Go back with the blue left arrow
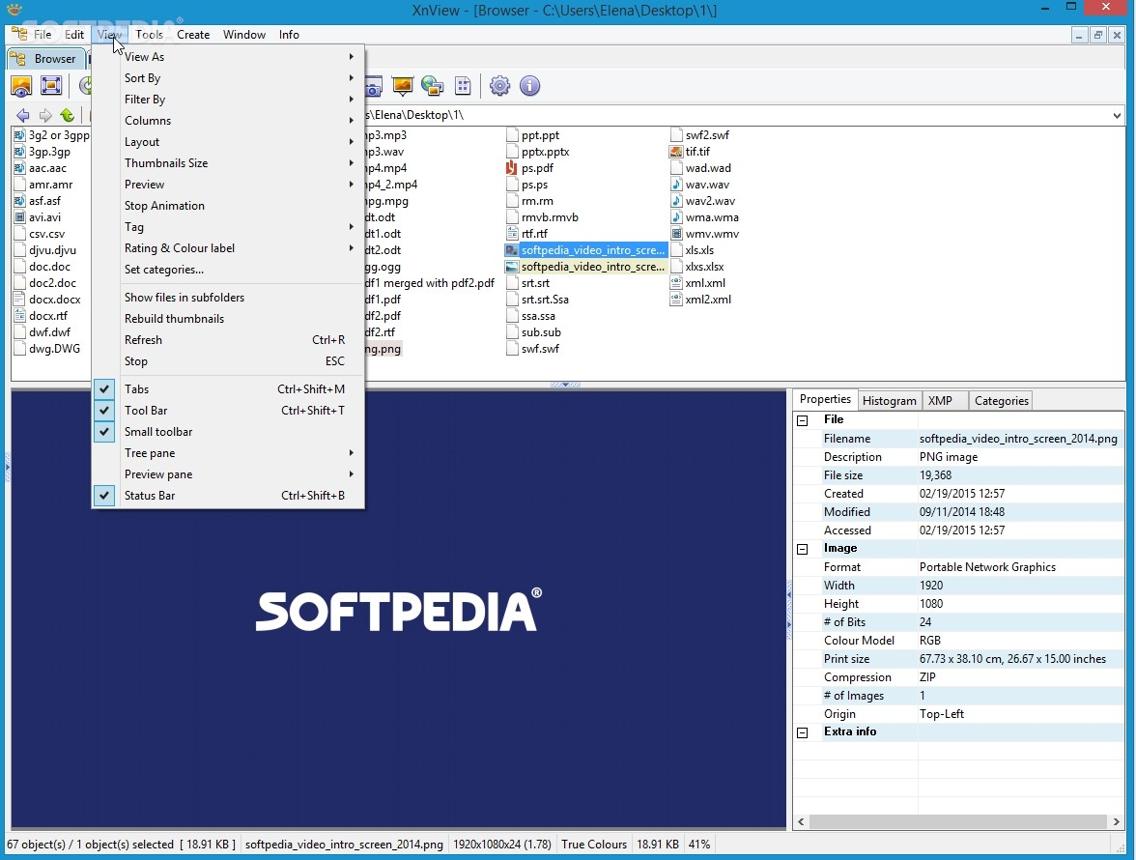1136x860 pixels. pyautogui.click(x=22, y=115)
